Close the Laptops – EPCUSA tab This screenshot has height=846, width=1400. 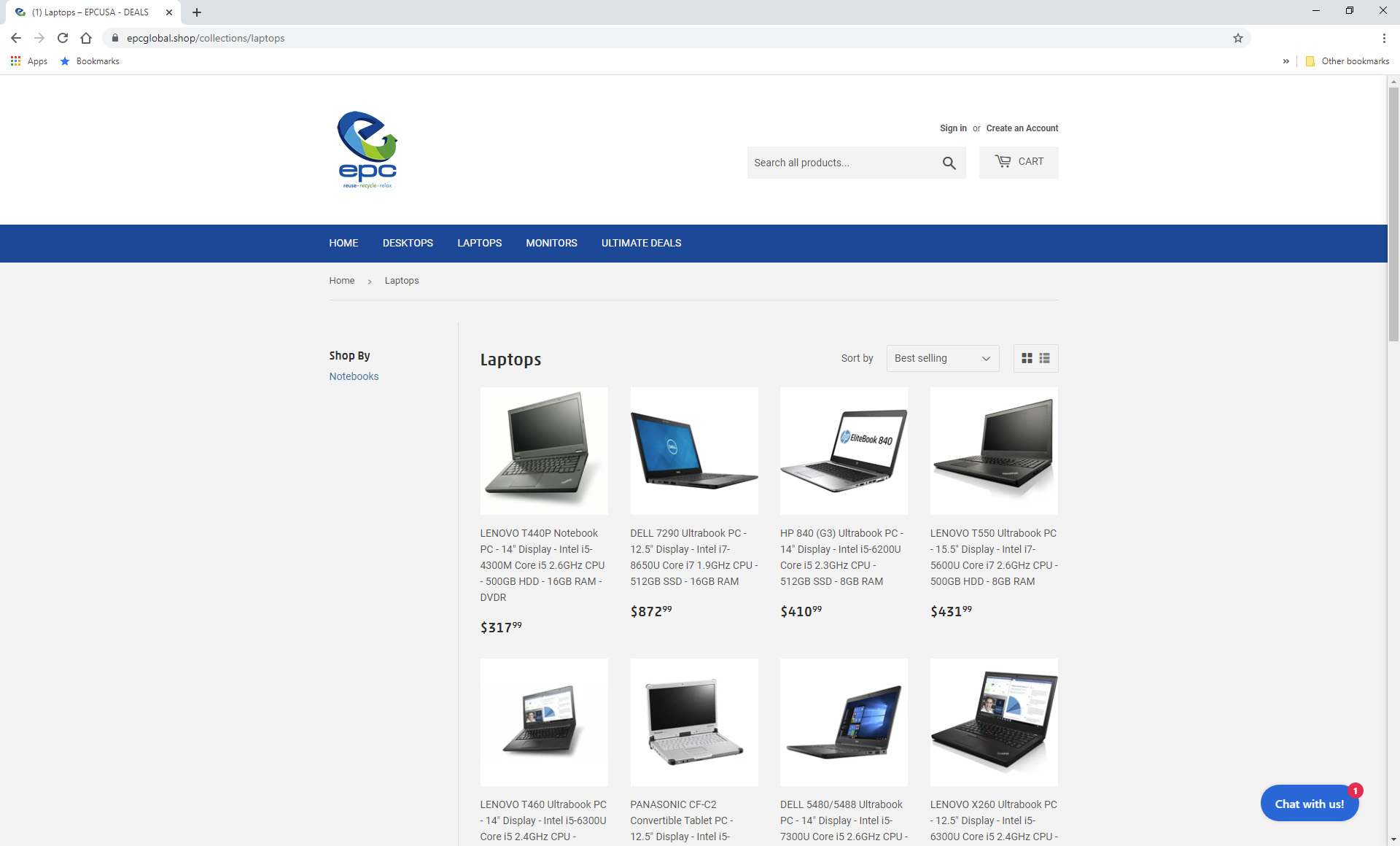click(169, 12)
